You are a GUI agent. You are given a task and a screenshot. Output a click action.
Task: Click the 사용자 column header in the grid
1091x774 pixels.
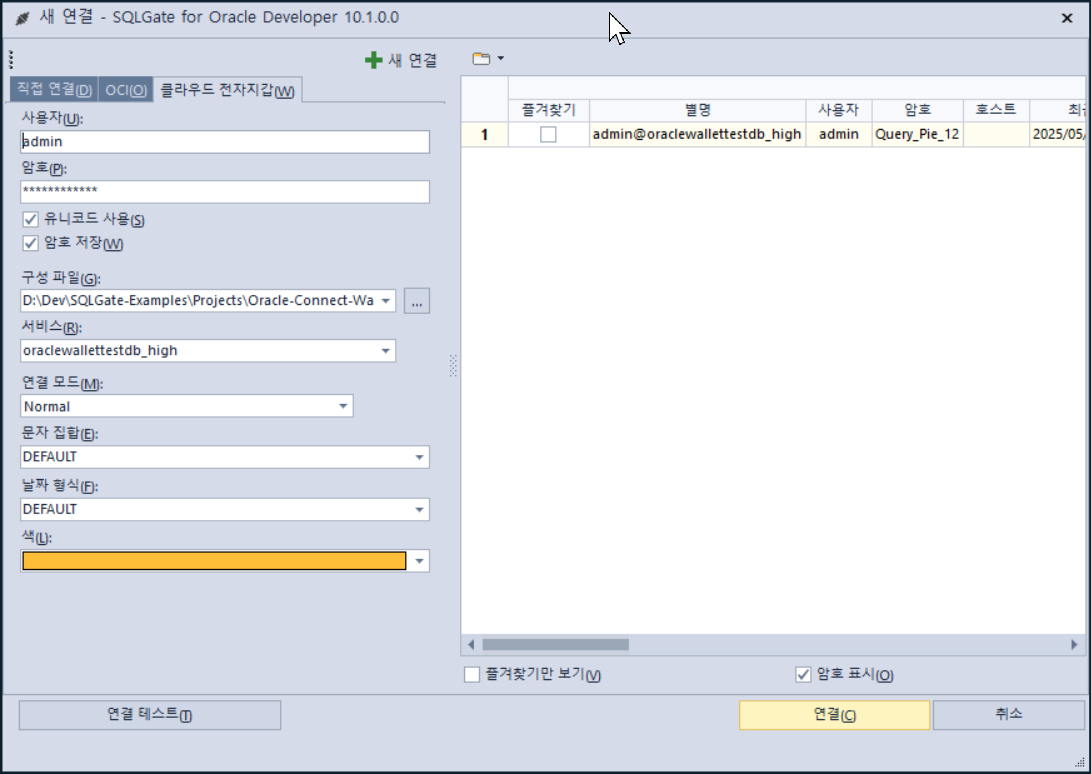838,110
